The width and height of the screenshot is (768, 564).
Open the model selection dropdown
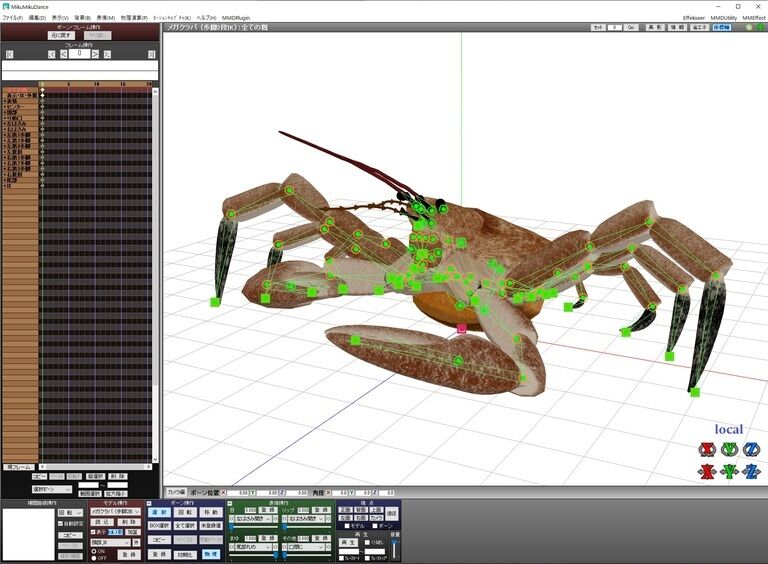tap(116, 511)
